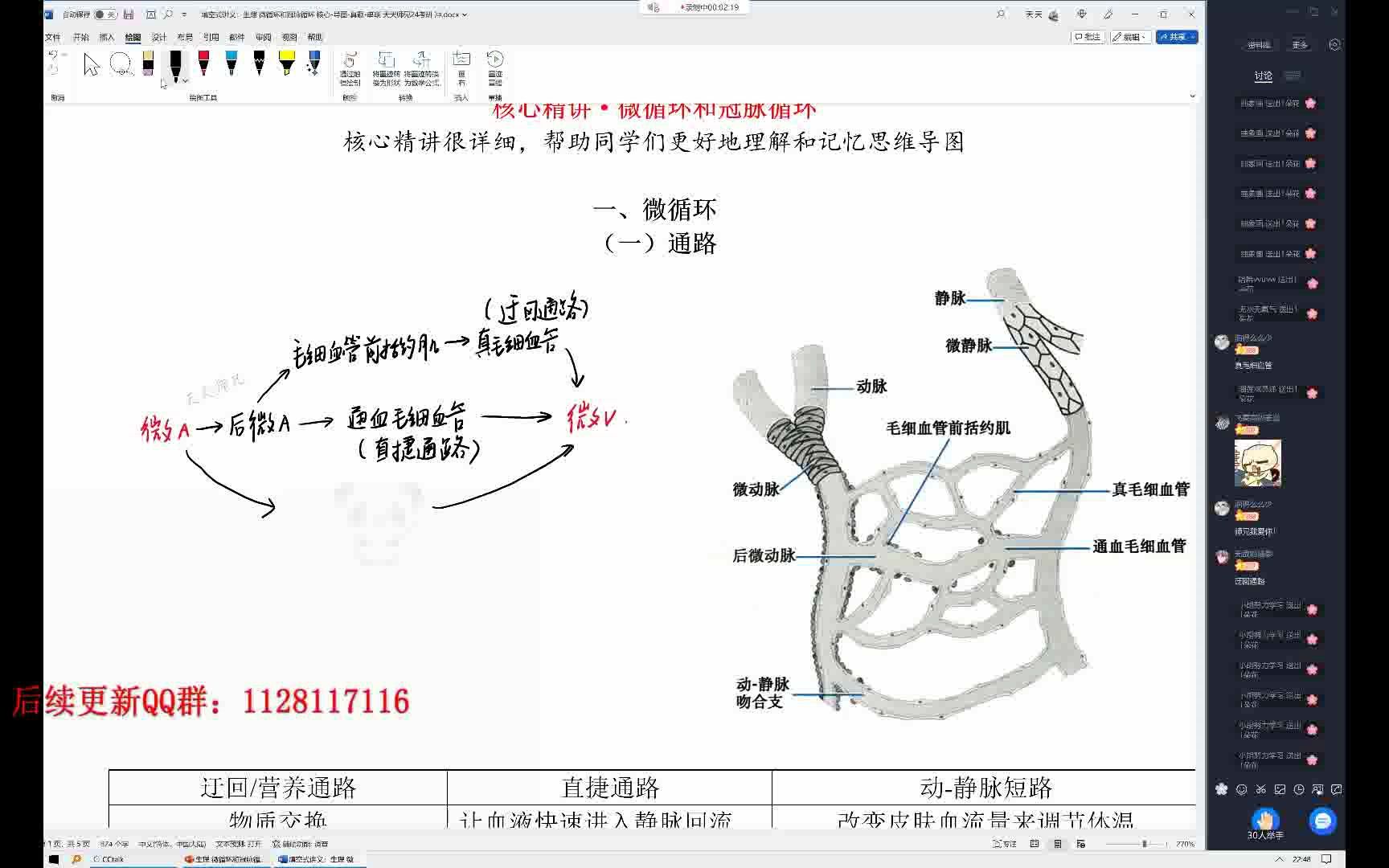
Task: Open the title bar search magnifier icon
Action: (x=168, y=14)
